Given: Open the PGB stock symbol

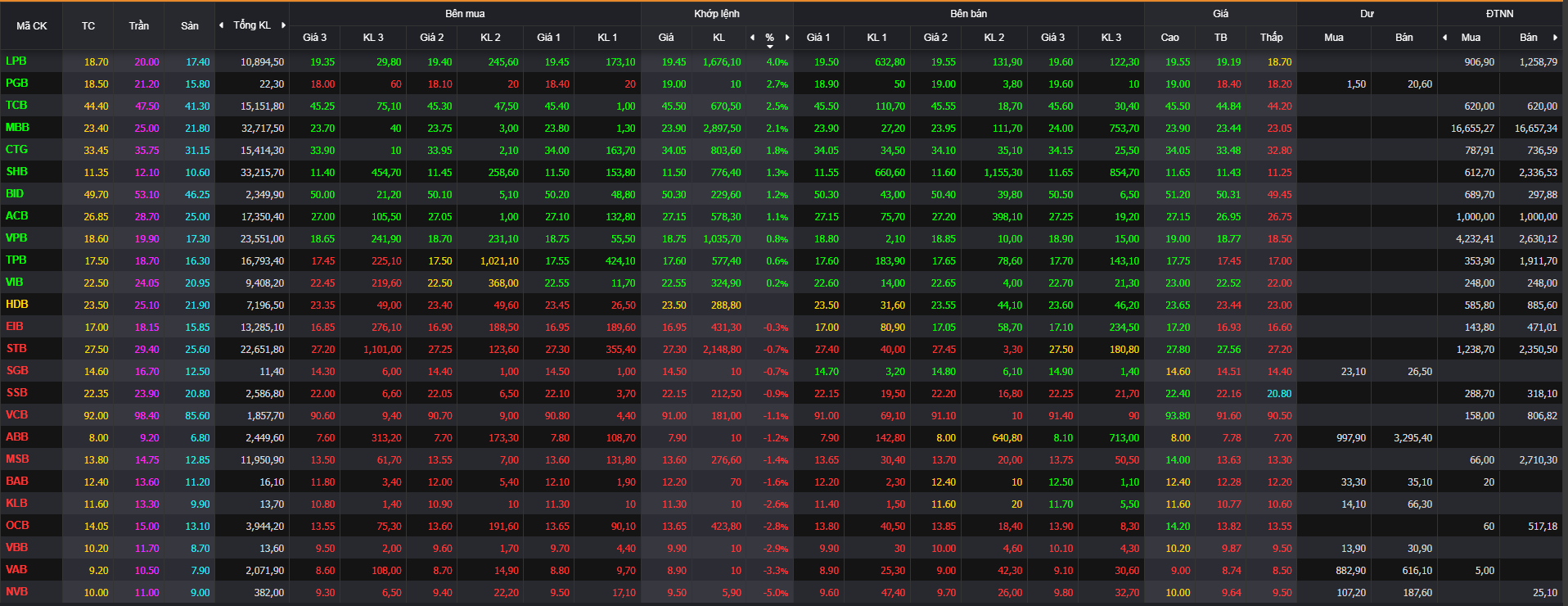Looking at the screenshot, I should [x=17, y=84].
